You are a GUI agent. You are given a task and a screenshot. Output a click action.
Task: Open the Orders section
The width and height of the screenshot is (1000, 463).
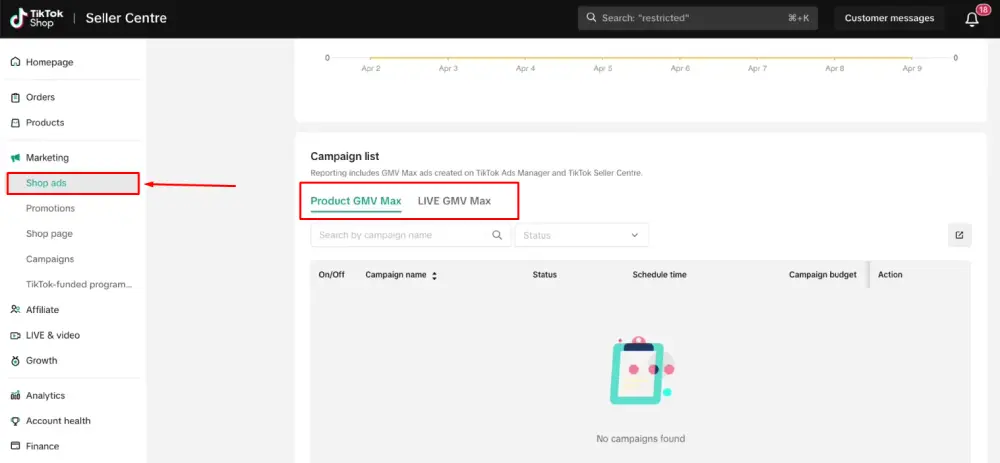(x=40, y=97)
